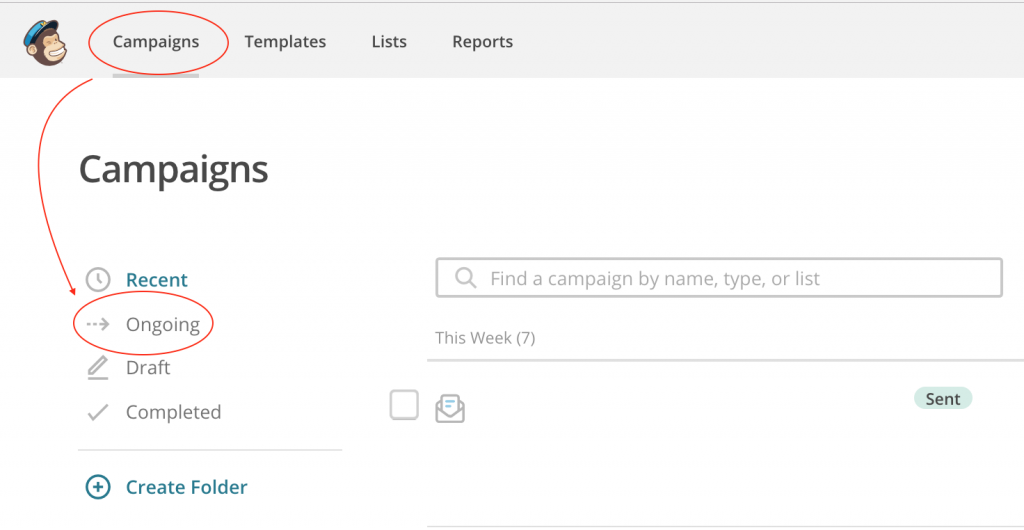This screenshot has width=1024, height=530.
Task: Click the Completed checkmark icon
Action: click(98, 412)
